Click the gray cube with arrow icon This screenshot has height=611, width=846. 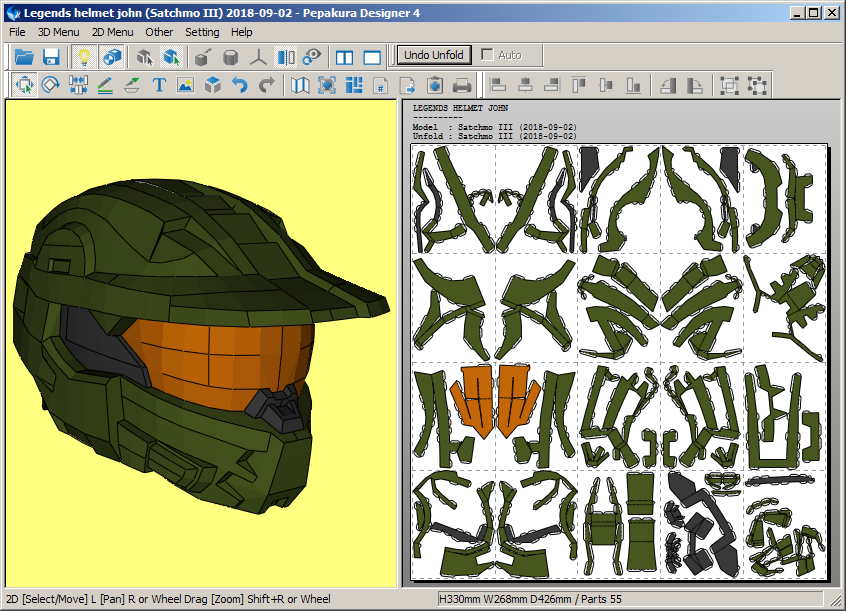point(203,57)
